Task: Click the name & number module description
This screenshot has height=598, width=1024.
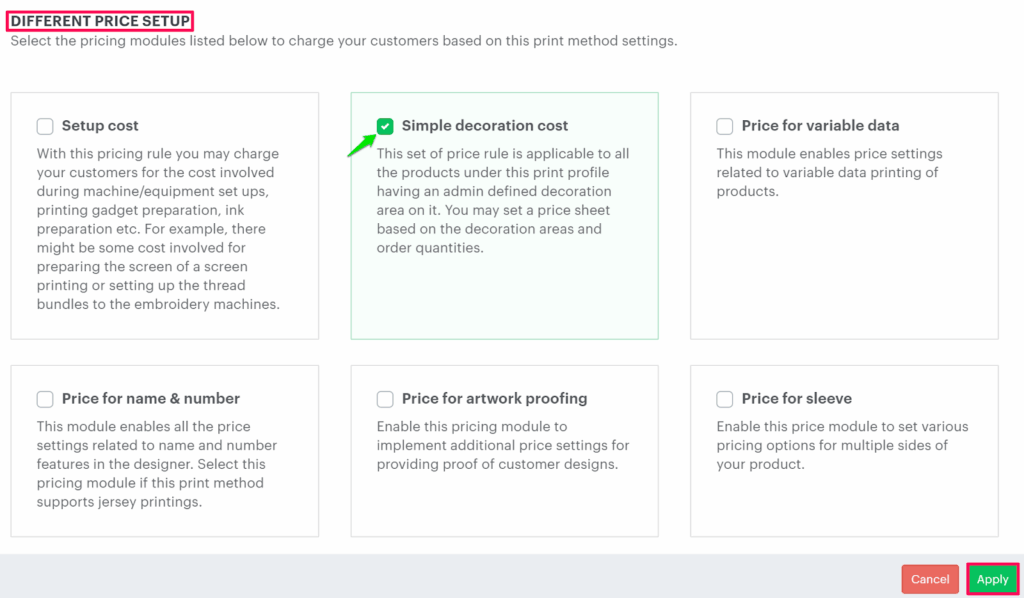Action: click(157, 464)
